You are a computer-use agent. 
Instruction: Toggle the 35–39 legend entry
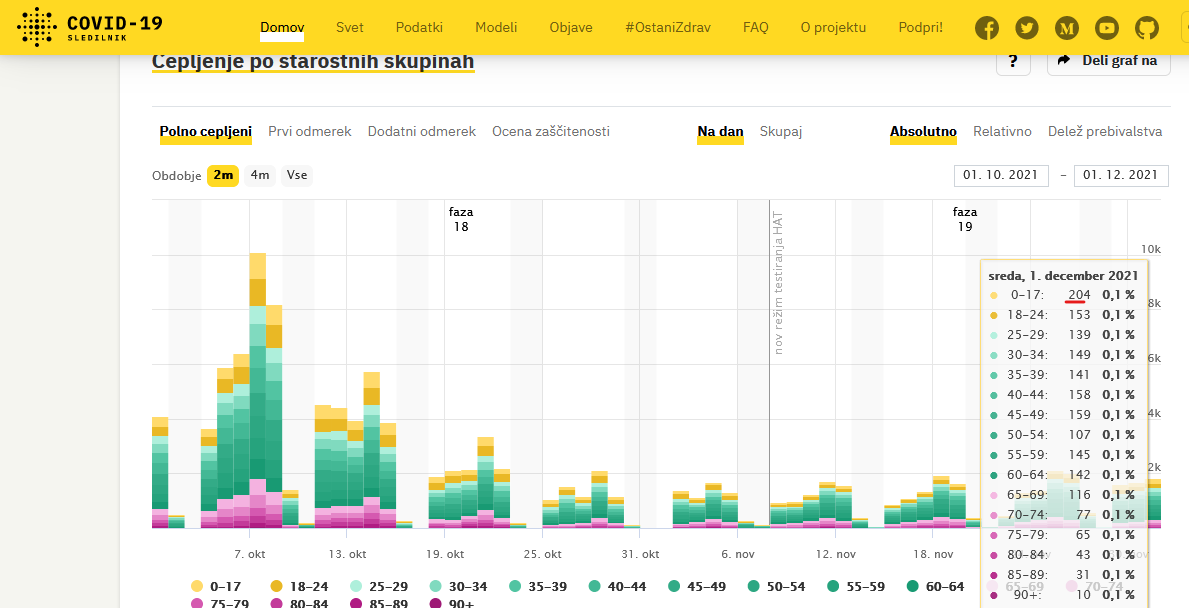538,586
